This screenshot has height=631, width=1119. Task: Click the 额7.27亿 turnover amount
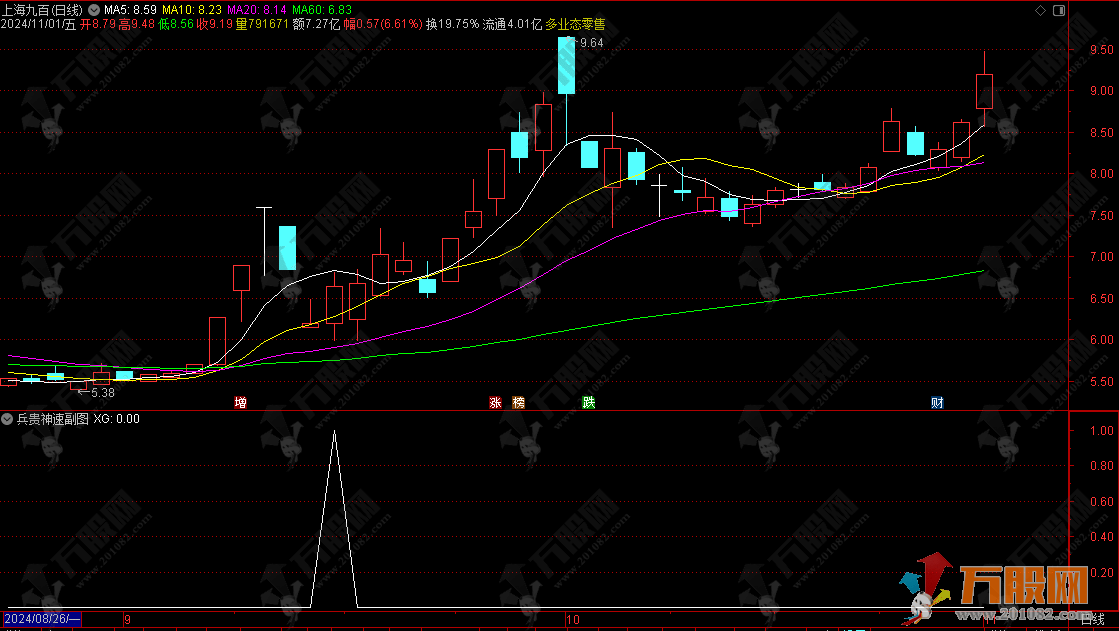pos(316,24)
